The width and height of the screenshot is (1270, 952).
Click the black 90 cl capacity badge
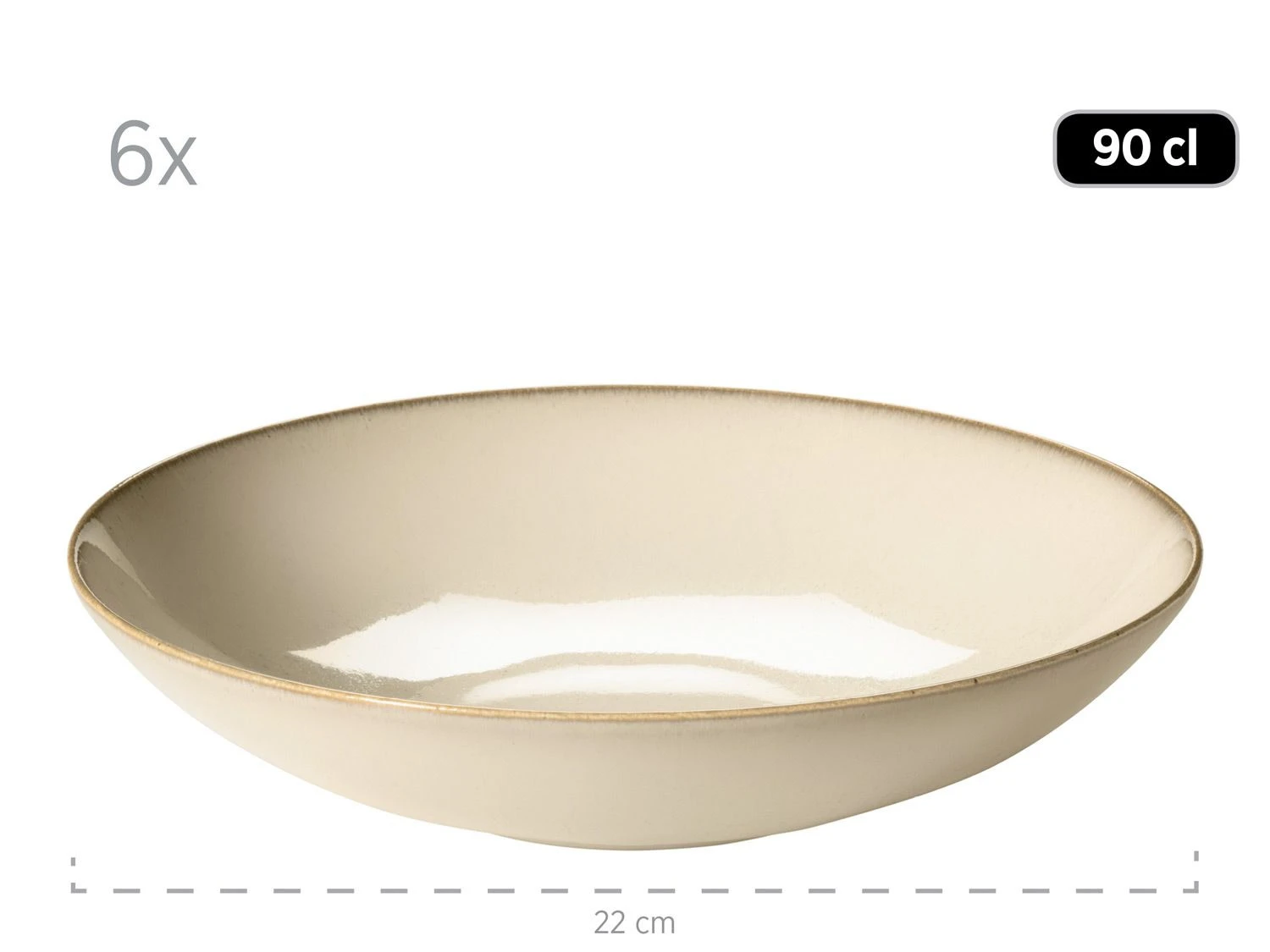pyautogui.click(x=1146, y=149)
